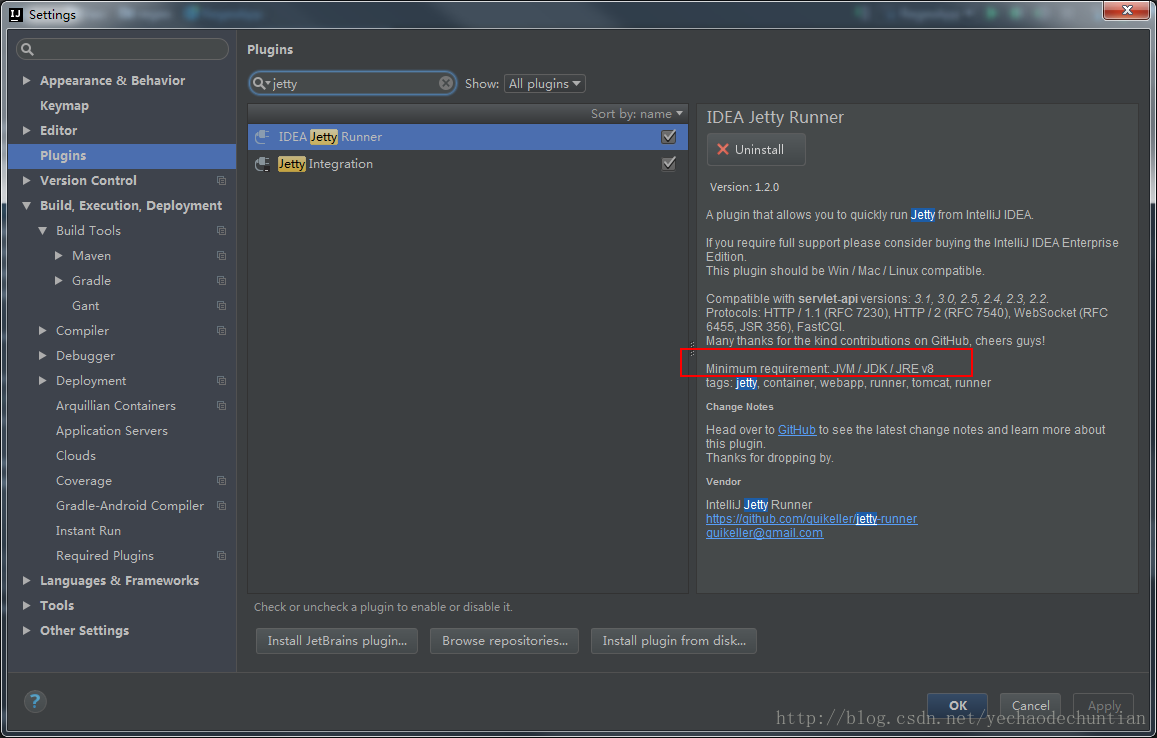This screenshot has height=738, width=1157.
Task: Click the settings search magnifier icon
Action: click(x=27, y=49)
